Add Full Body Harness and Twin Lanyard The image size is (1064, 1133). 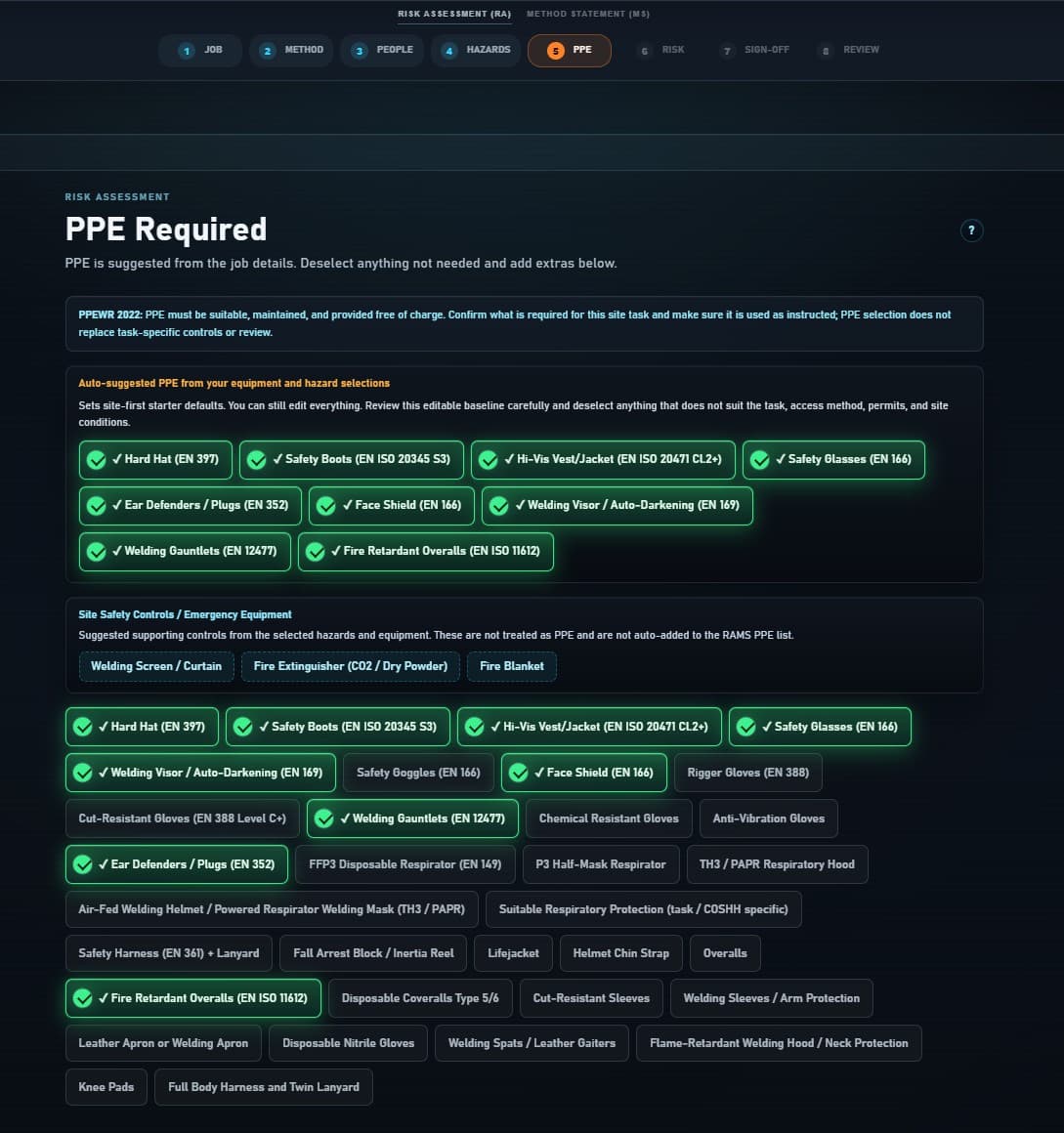(x=263, y=1087)
